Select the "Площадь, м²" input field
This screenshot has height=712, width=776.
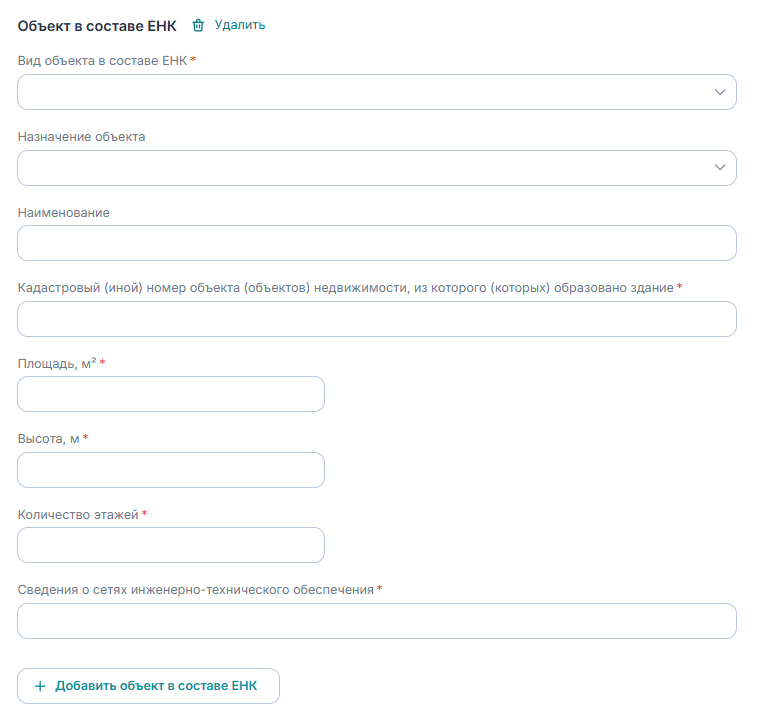171,394
